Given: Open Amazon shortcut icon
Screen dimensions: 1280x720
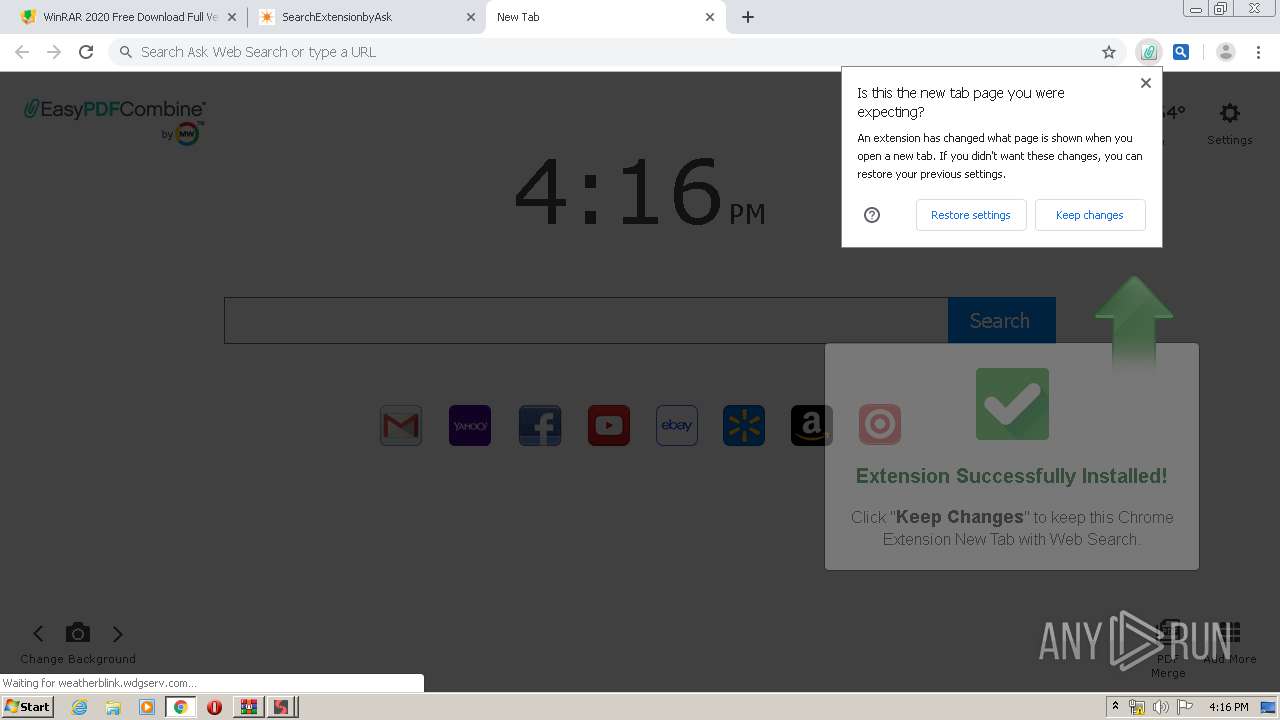Looking at the screenshot, I should coord(811,425).
